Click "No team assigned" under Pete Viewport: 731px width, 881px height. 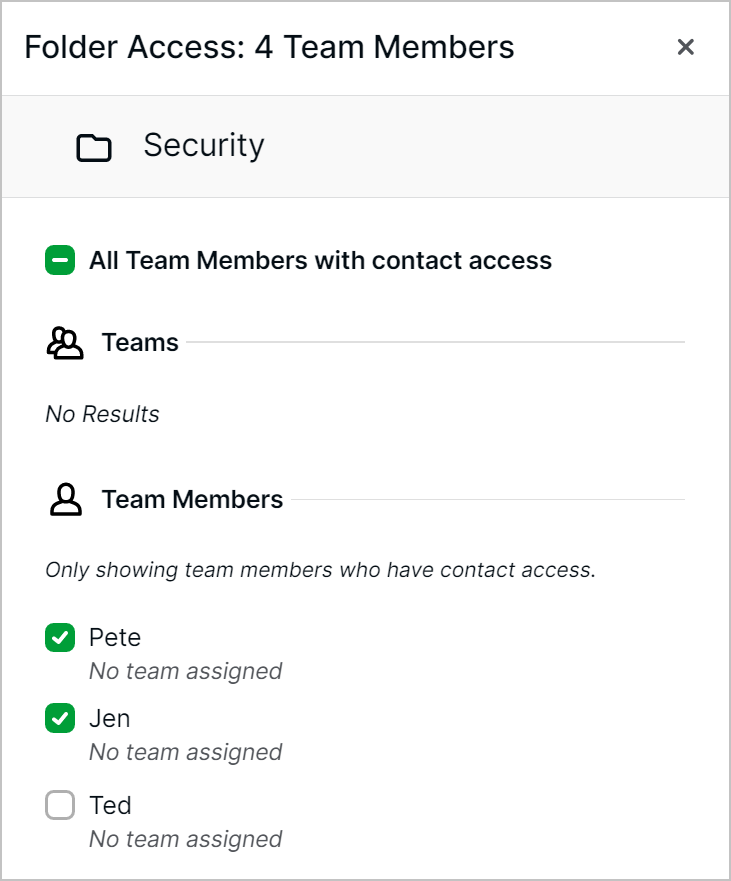185,671
